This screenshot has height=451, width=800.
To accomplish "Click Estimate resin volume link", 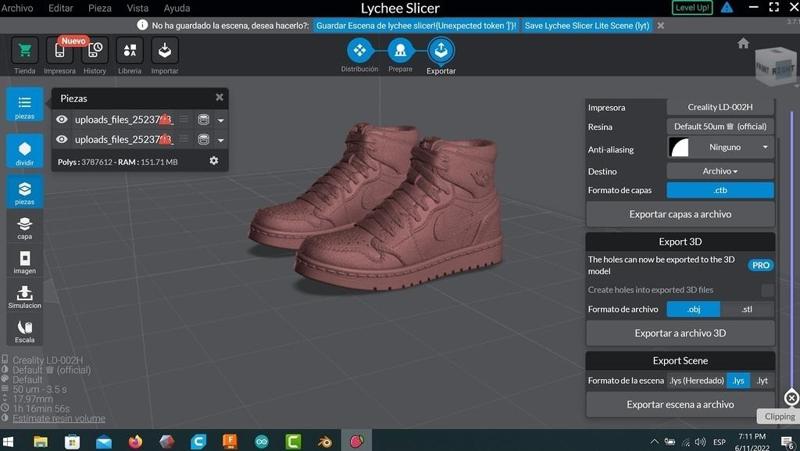I will pos(58,418).
